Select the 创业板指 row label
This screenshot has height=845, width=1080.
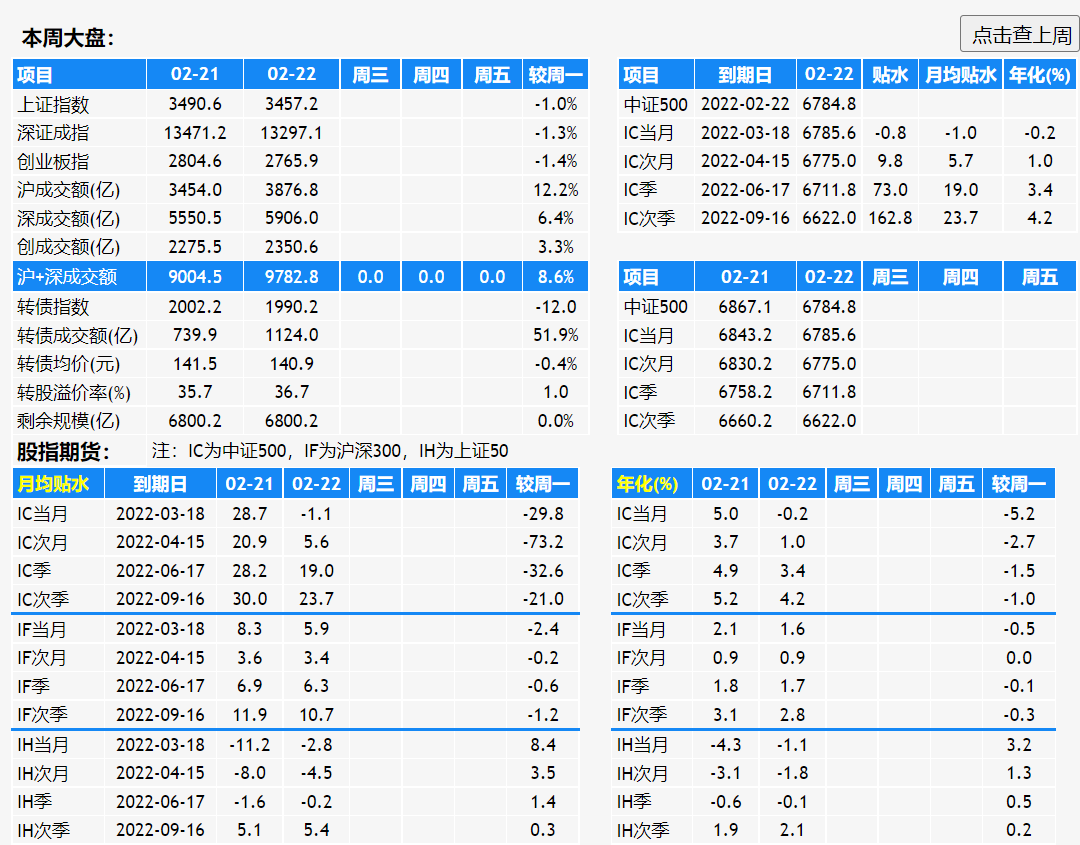pos(53,161)
